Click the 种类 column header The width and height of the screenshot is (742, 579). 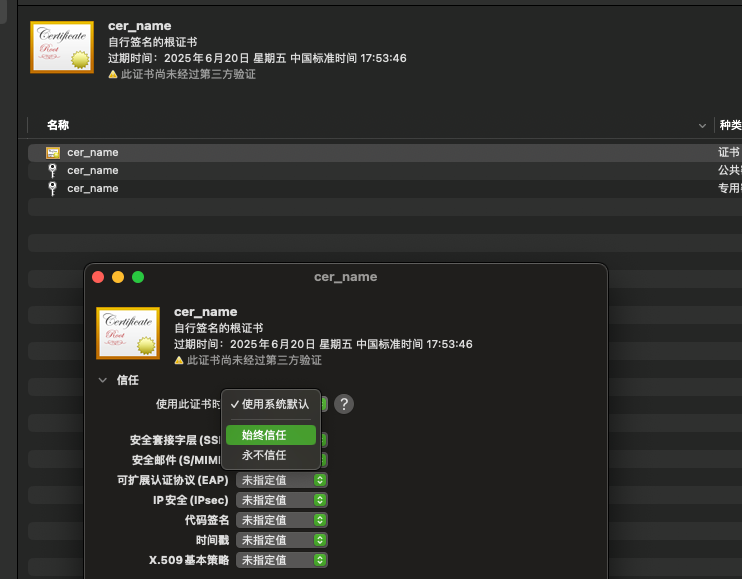pos(730,125)
